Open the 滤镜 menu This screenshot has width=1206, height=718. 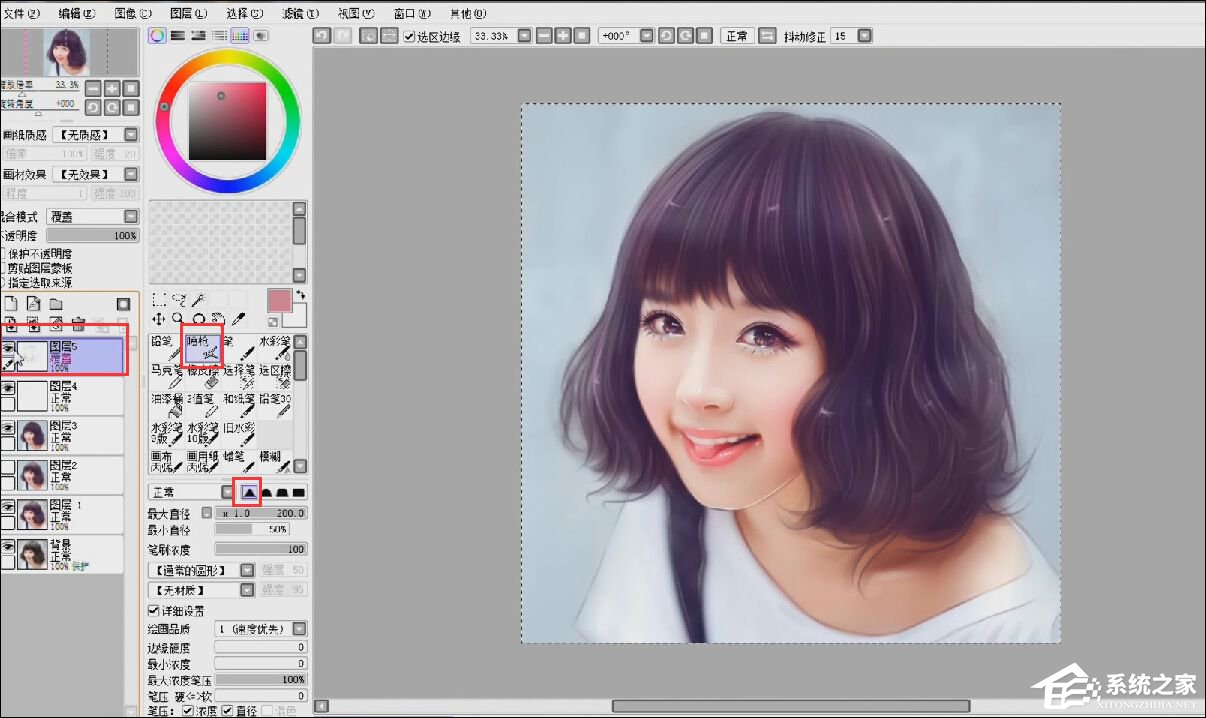point(300,13)
